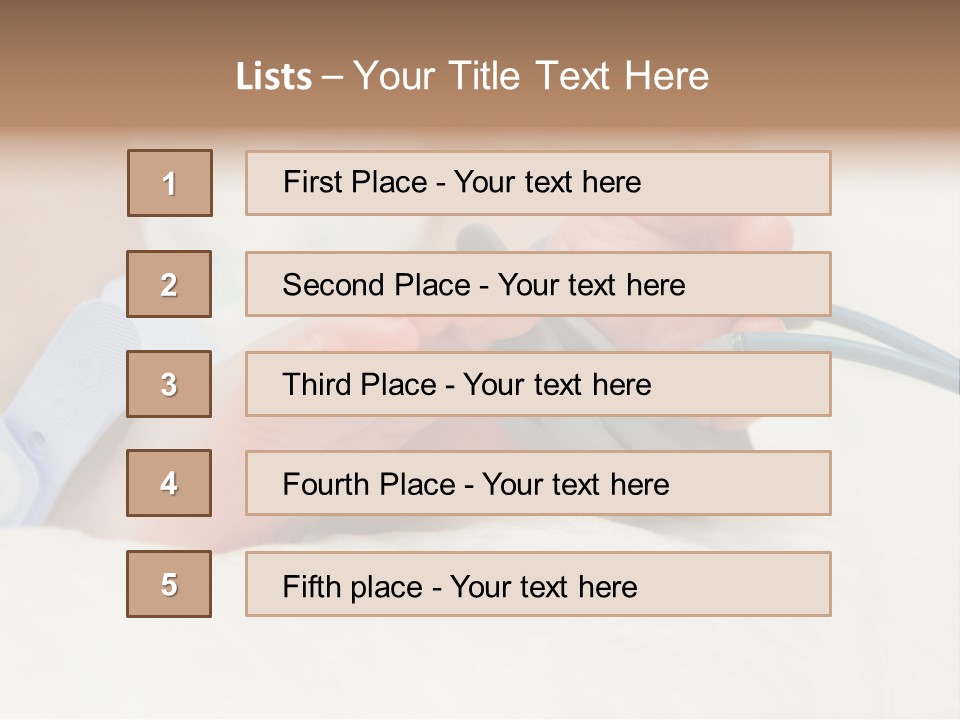This screenshot has height=720, width=960.
Task: Select the number 2 box
Action: (x=169, y=284)
